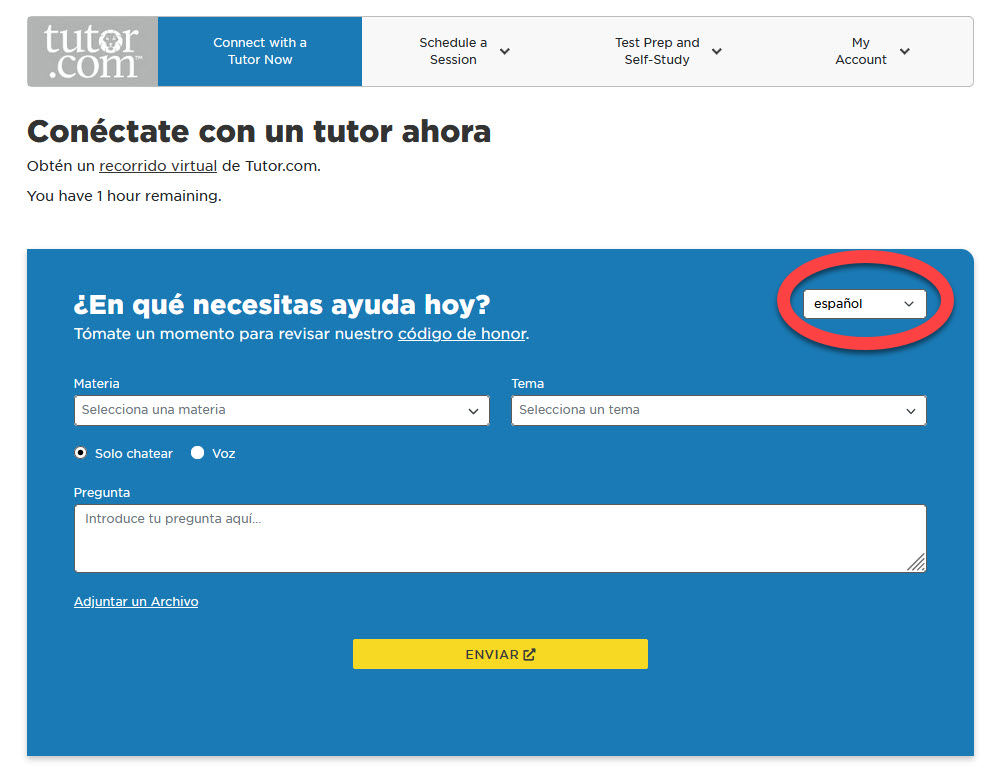Click the chevron on the Materia dropdown
Viewport: 992px width, 772px height.
point(472,411)
